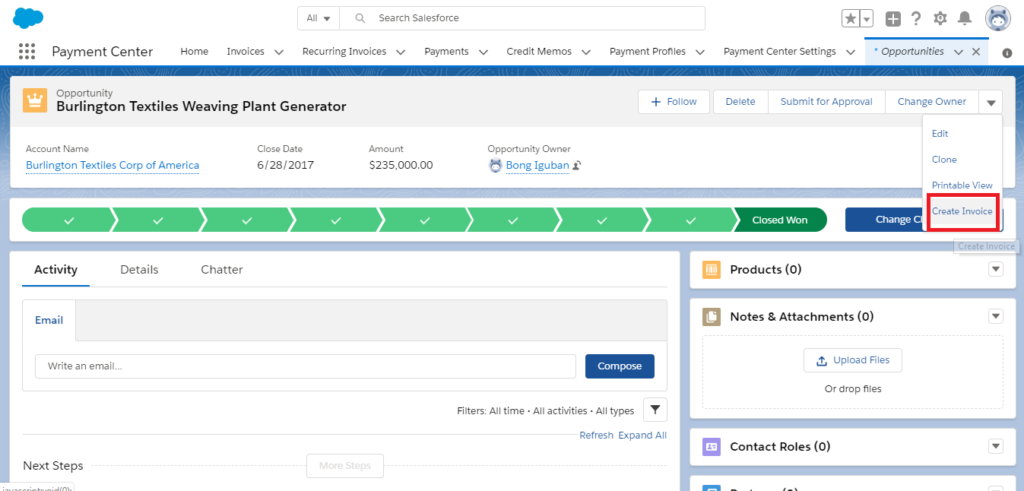Open the user profile avatar
This screenshot has height=491, width=1024.
pyautogui.click(x=997, y=19)
